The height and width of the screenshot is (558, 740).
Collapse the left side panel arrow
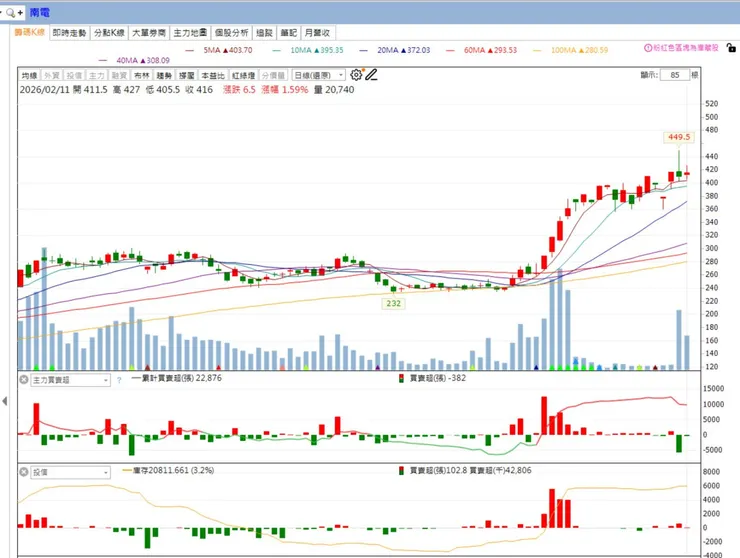(x=5, y=401)
